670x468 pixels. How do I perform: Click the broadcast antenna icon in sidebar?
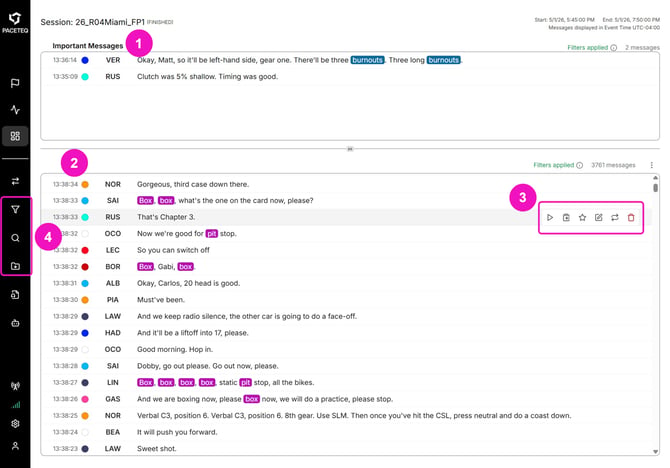[15, 386]
